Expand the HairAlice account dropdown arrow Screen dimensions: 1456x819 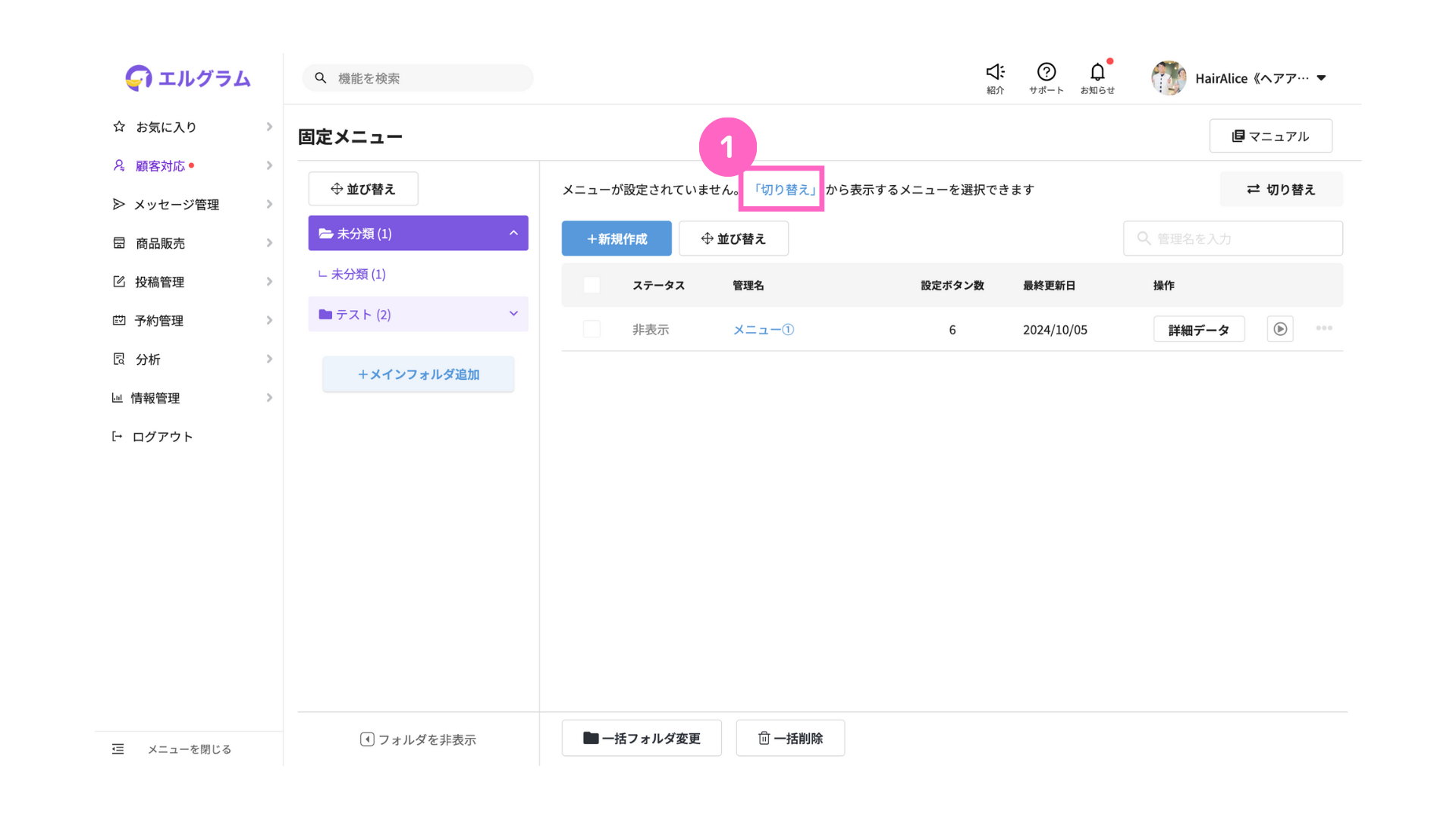point(1321,78)
